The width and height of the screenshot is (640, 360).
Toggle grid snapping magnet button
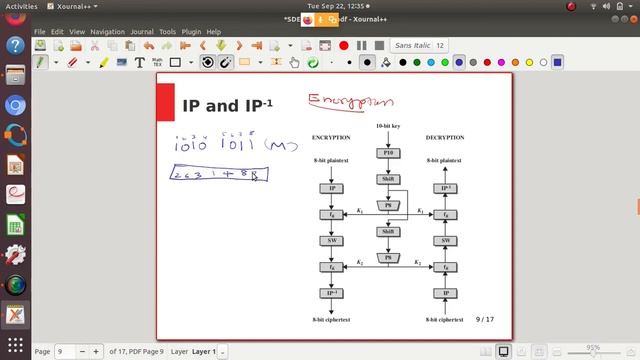(226, 62)
